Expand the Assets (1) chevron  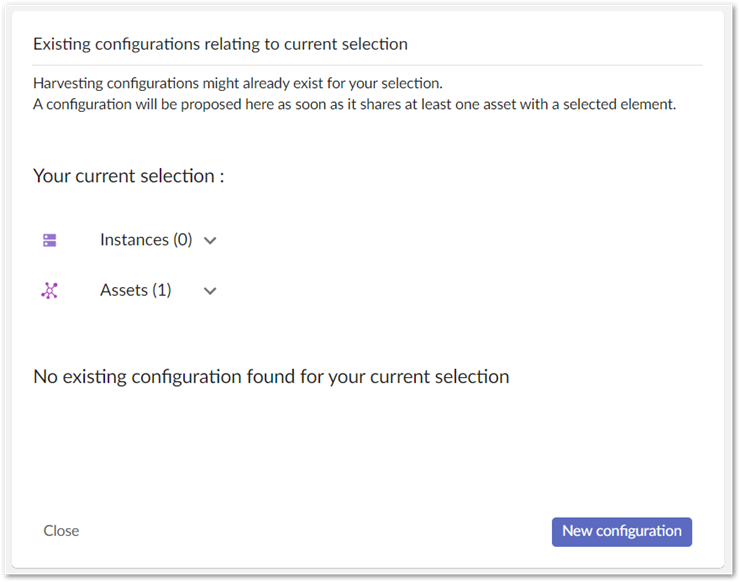point(210,291)
